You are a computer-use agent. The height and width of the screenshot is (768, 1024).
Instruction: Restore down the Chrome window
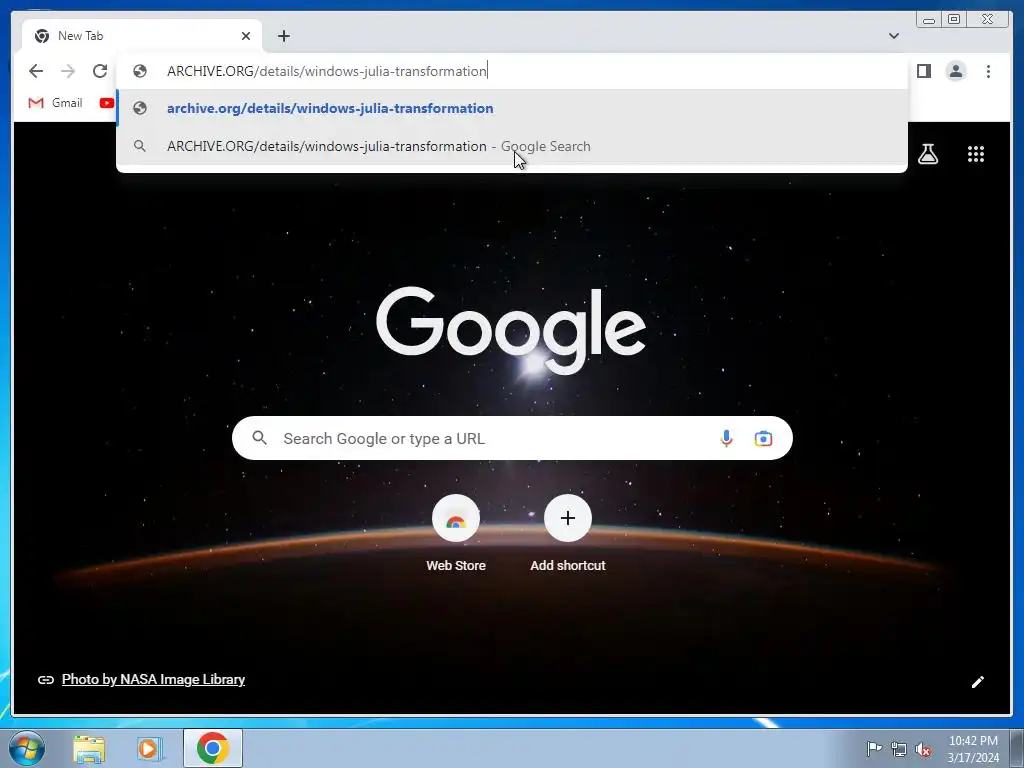coord(954,20)
